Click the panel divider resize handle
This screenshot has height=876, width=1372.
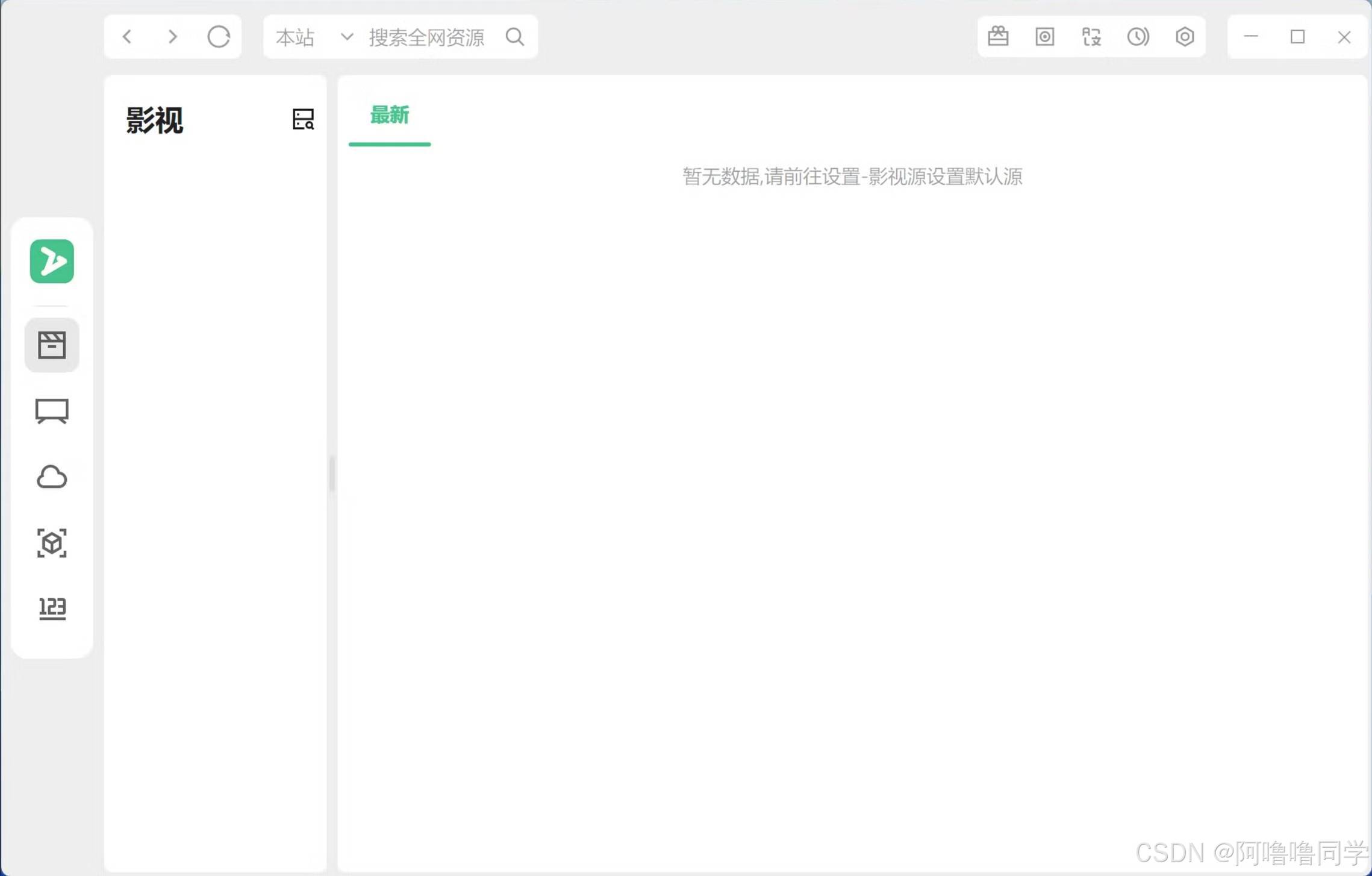[332, 474]
